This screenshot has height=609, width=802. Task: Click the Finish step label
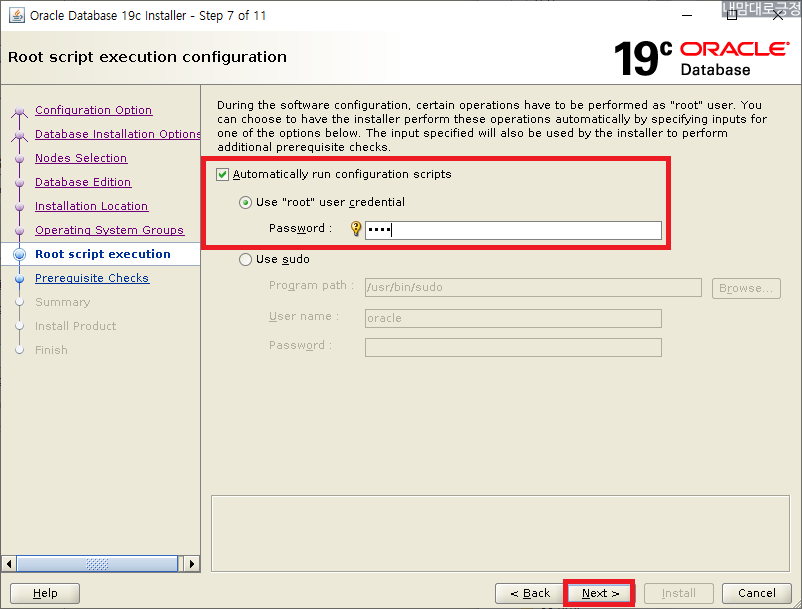[x=51, y=350]
